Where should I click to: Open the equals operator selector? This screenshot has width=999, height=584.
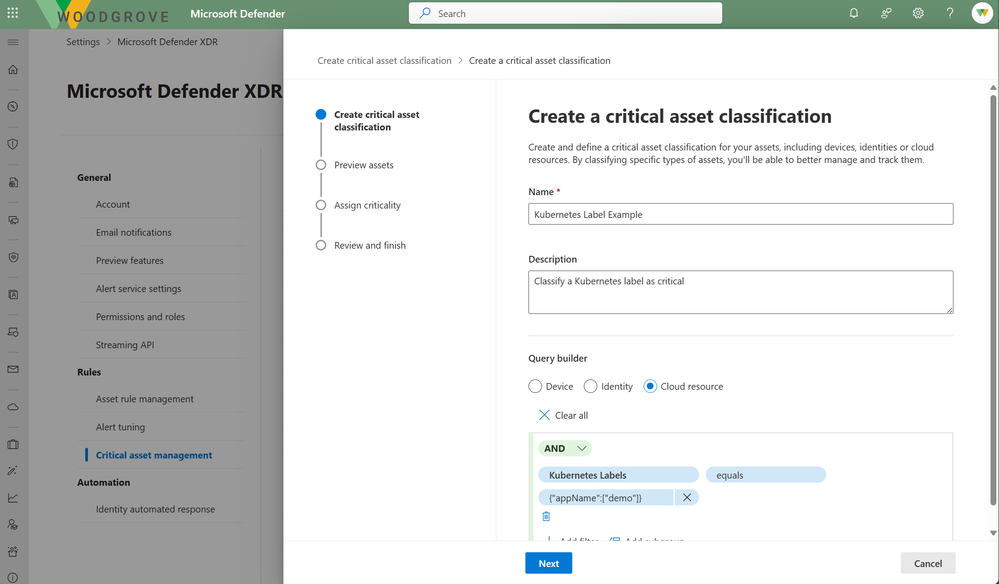[x=766, y=475]
